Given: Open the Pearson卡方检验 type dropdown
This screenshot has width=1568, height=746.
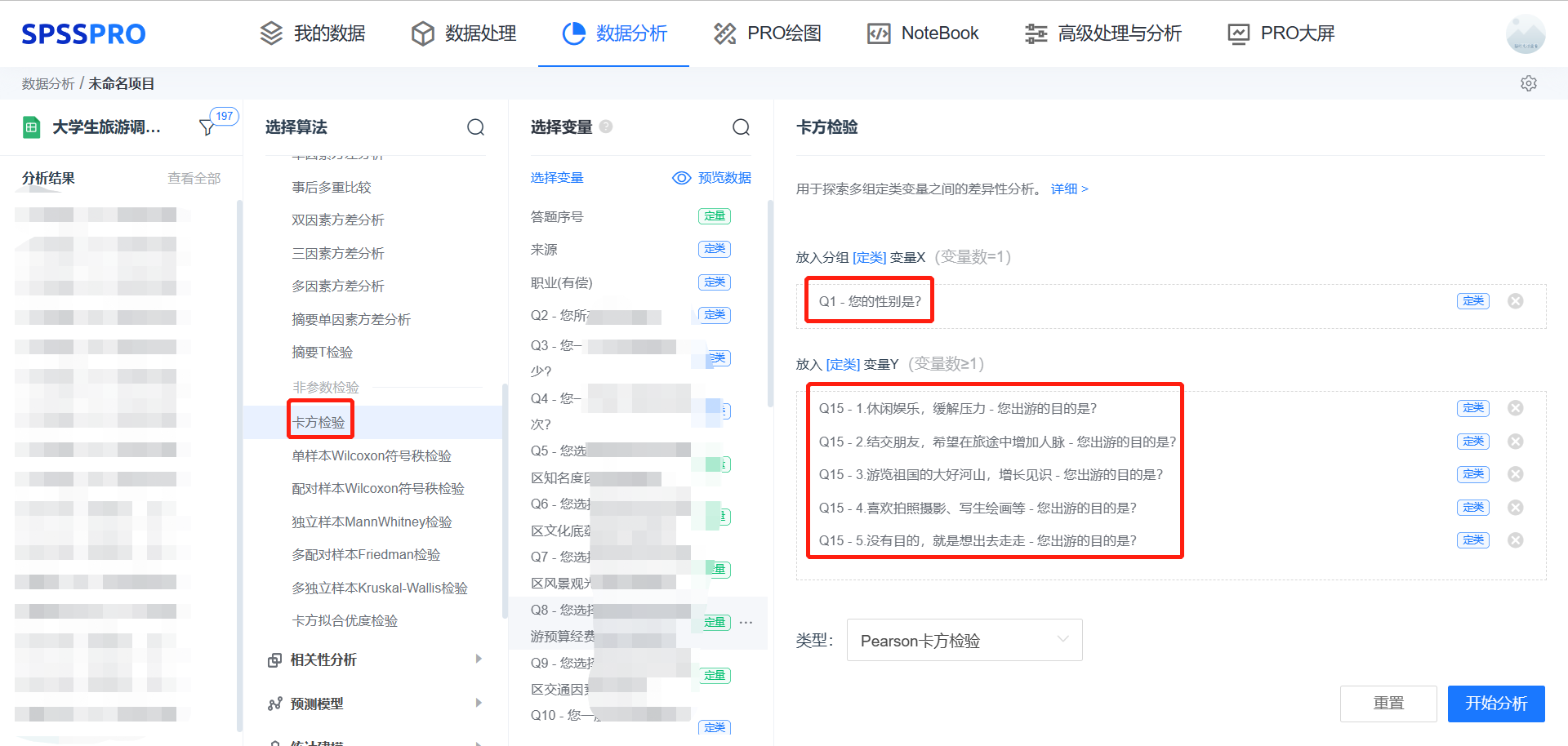Looking at the screenshot, I should coord(964,641).
